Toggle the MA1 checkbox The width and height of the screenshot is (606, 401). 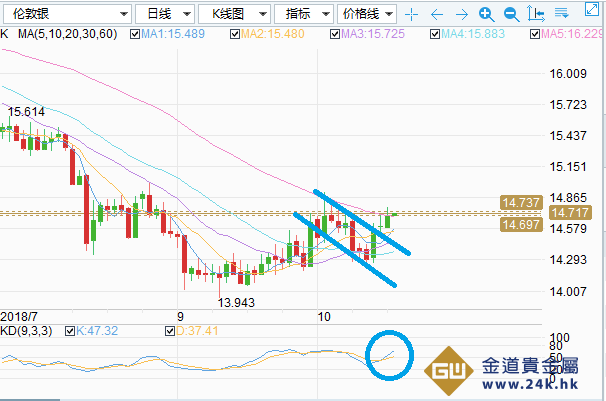135,34
